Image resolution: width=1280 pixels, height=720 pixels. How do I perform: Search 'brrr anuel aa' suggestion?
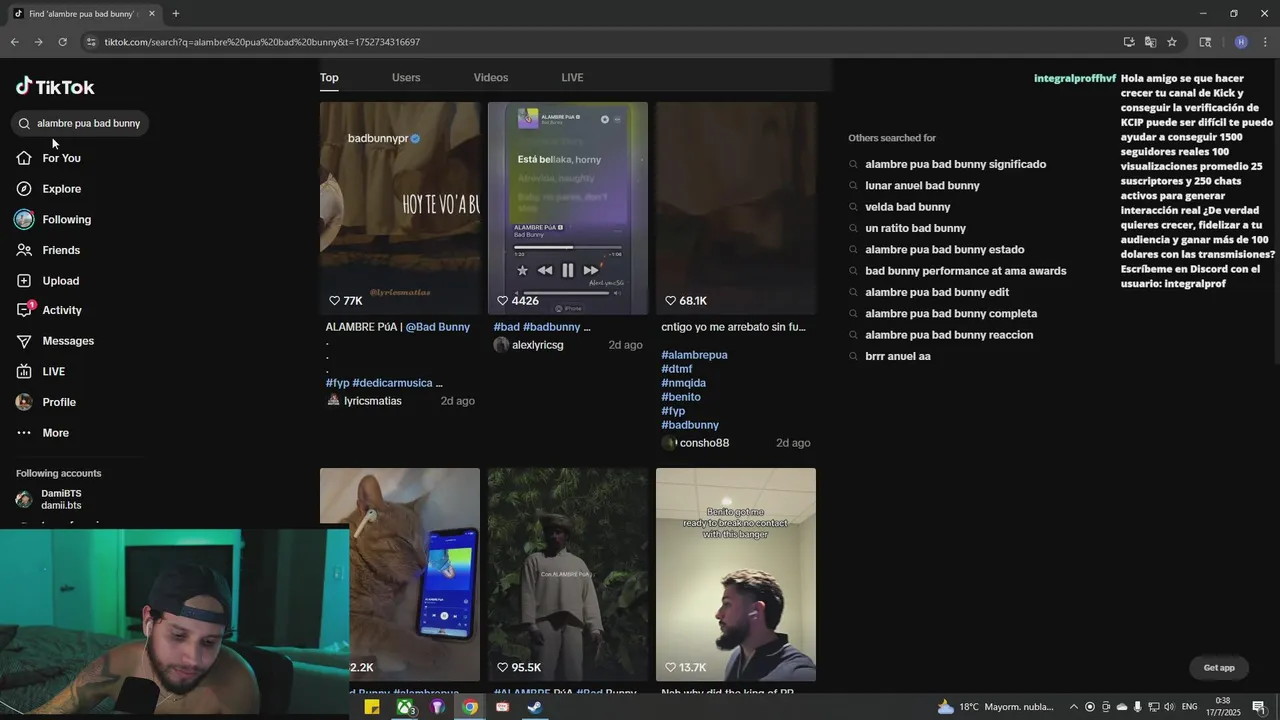point(897,356)
